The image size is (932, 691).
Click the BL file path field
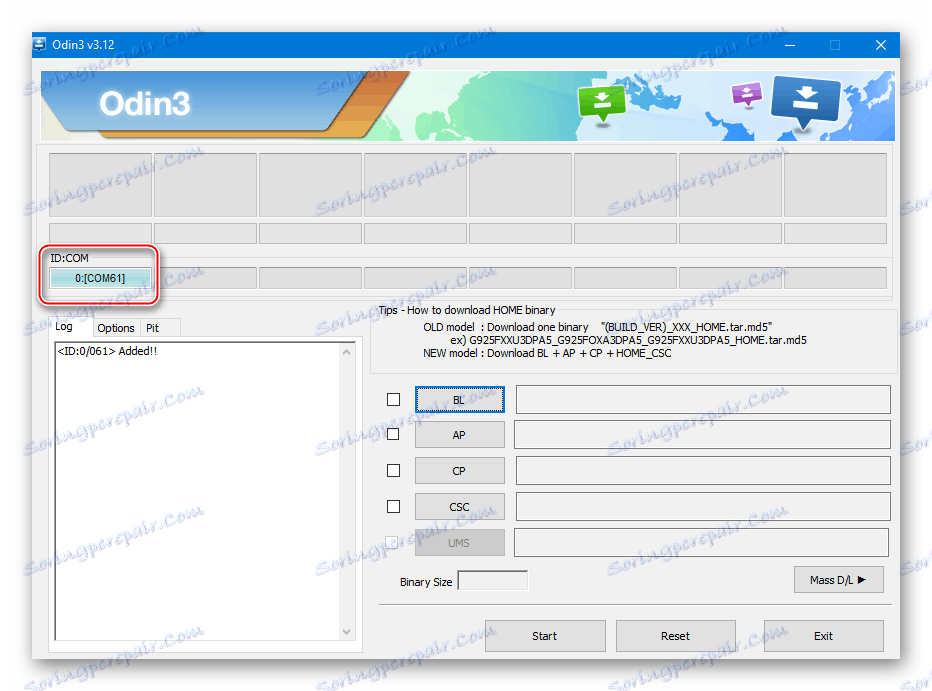coord(703,399)
